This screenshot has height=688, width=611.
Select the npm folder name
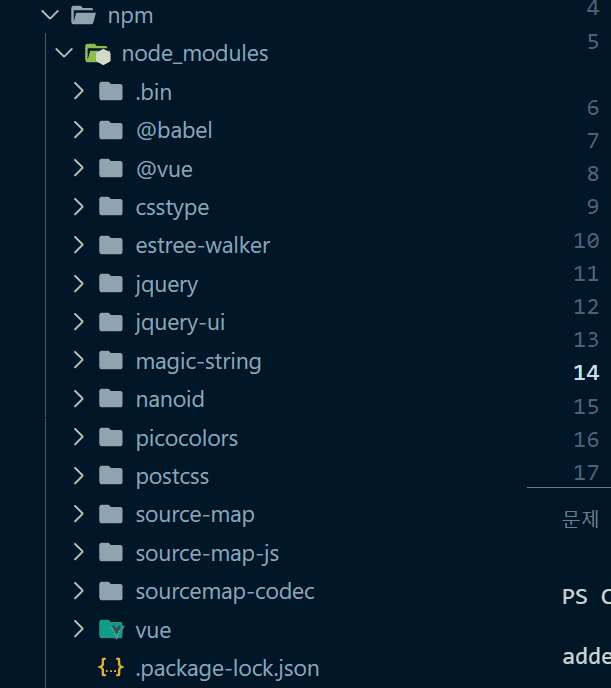click(x=130, y=17)
